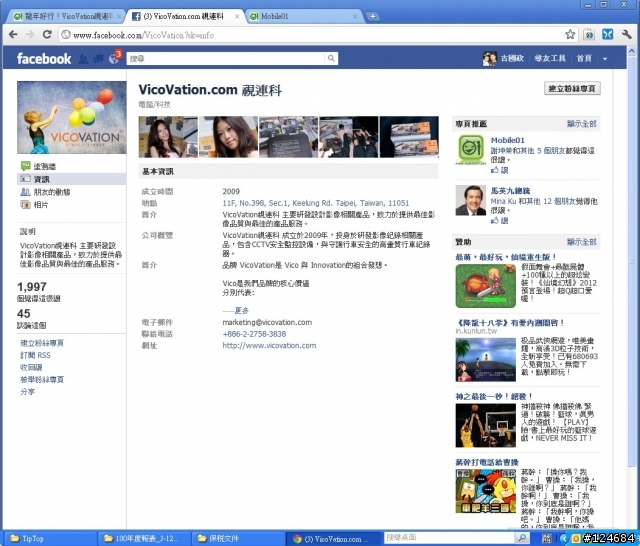Click Home link in Facebook top bar
The width and height of the screenshot is (640, 546).
[x=584, y=59]
